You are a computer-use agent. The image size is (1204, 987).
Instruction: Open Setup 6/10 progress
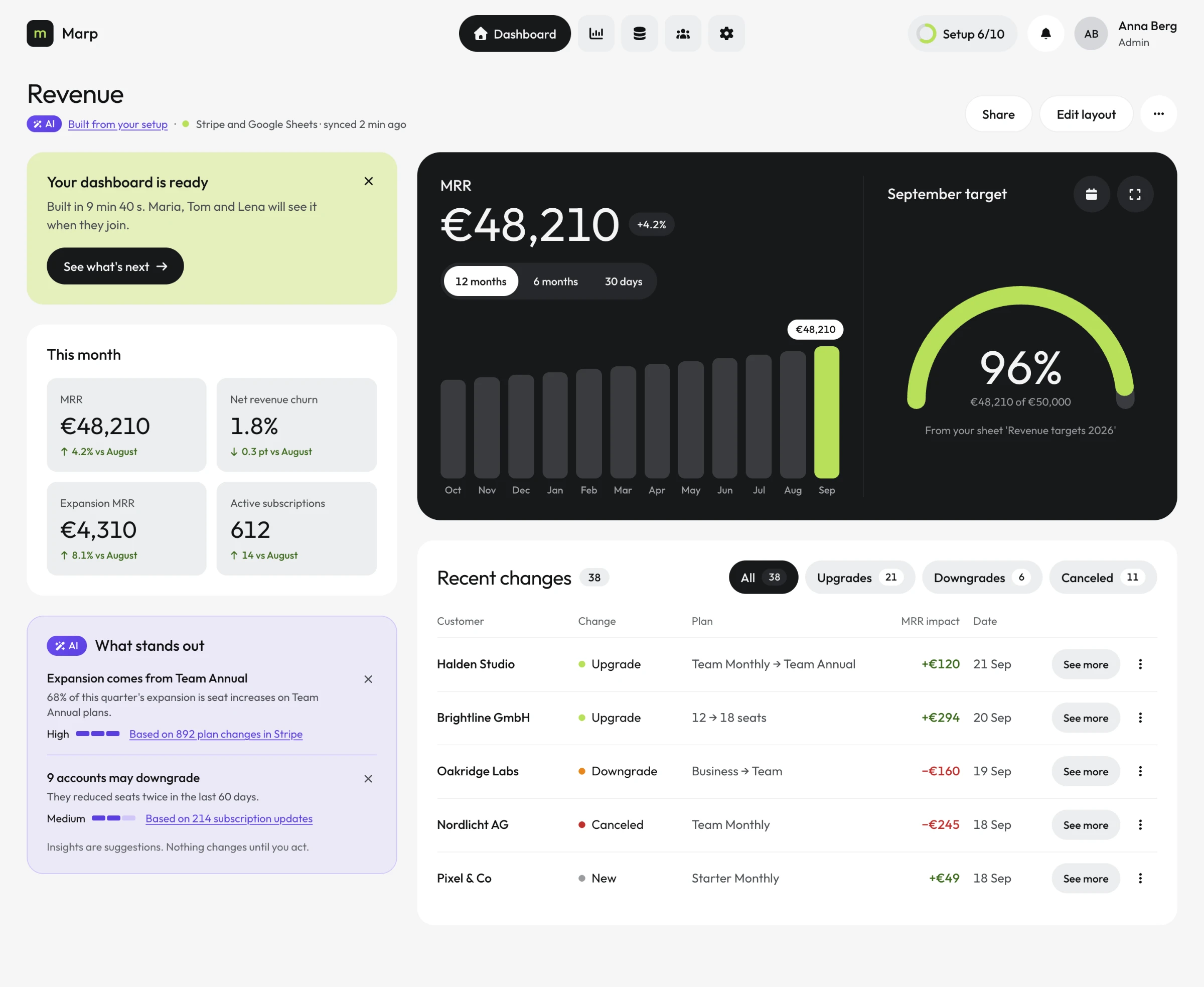(x=962, y=34)
